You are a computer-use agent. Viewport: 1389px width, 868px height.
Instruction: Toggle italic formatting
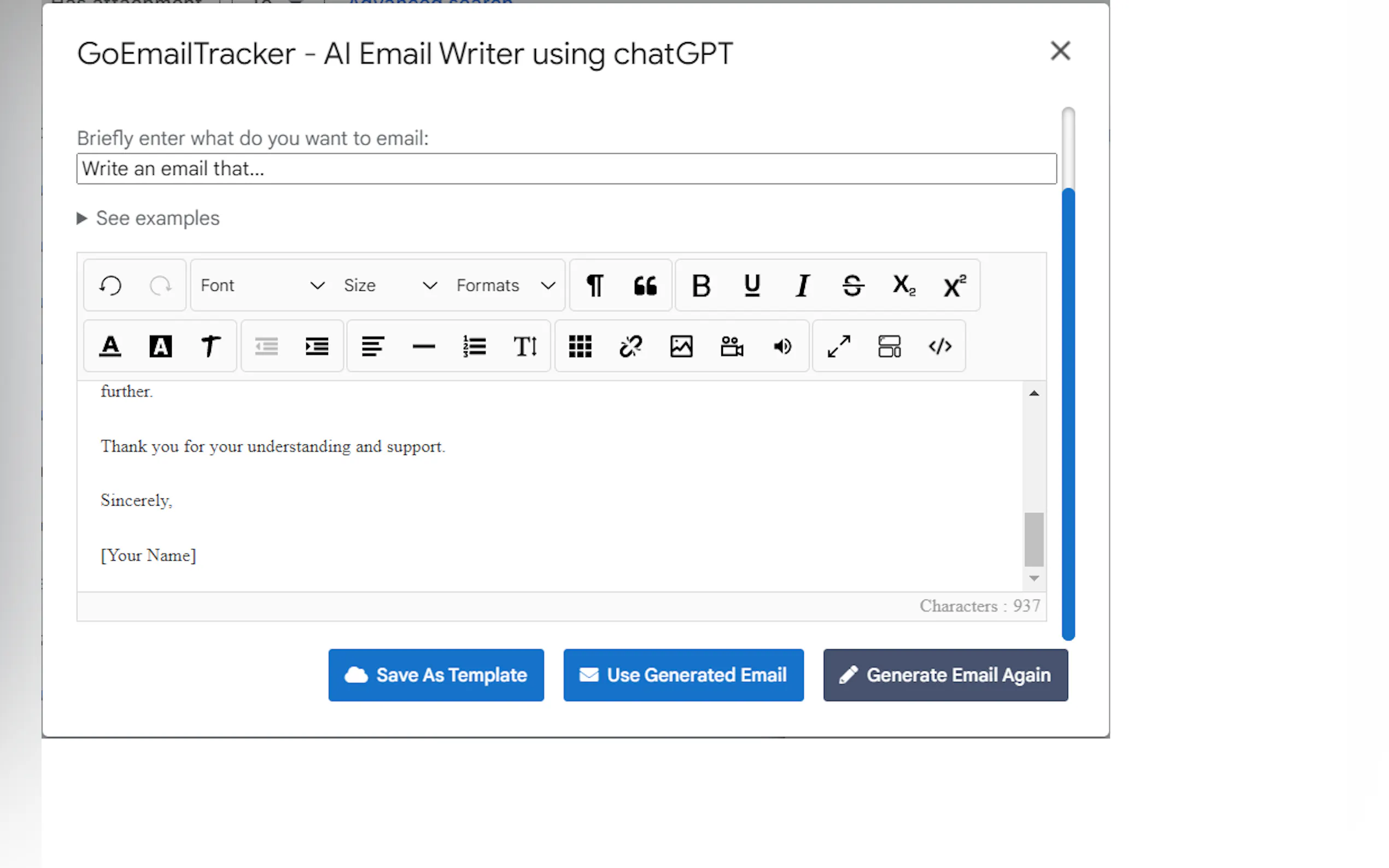click(x=802, y=285)
